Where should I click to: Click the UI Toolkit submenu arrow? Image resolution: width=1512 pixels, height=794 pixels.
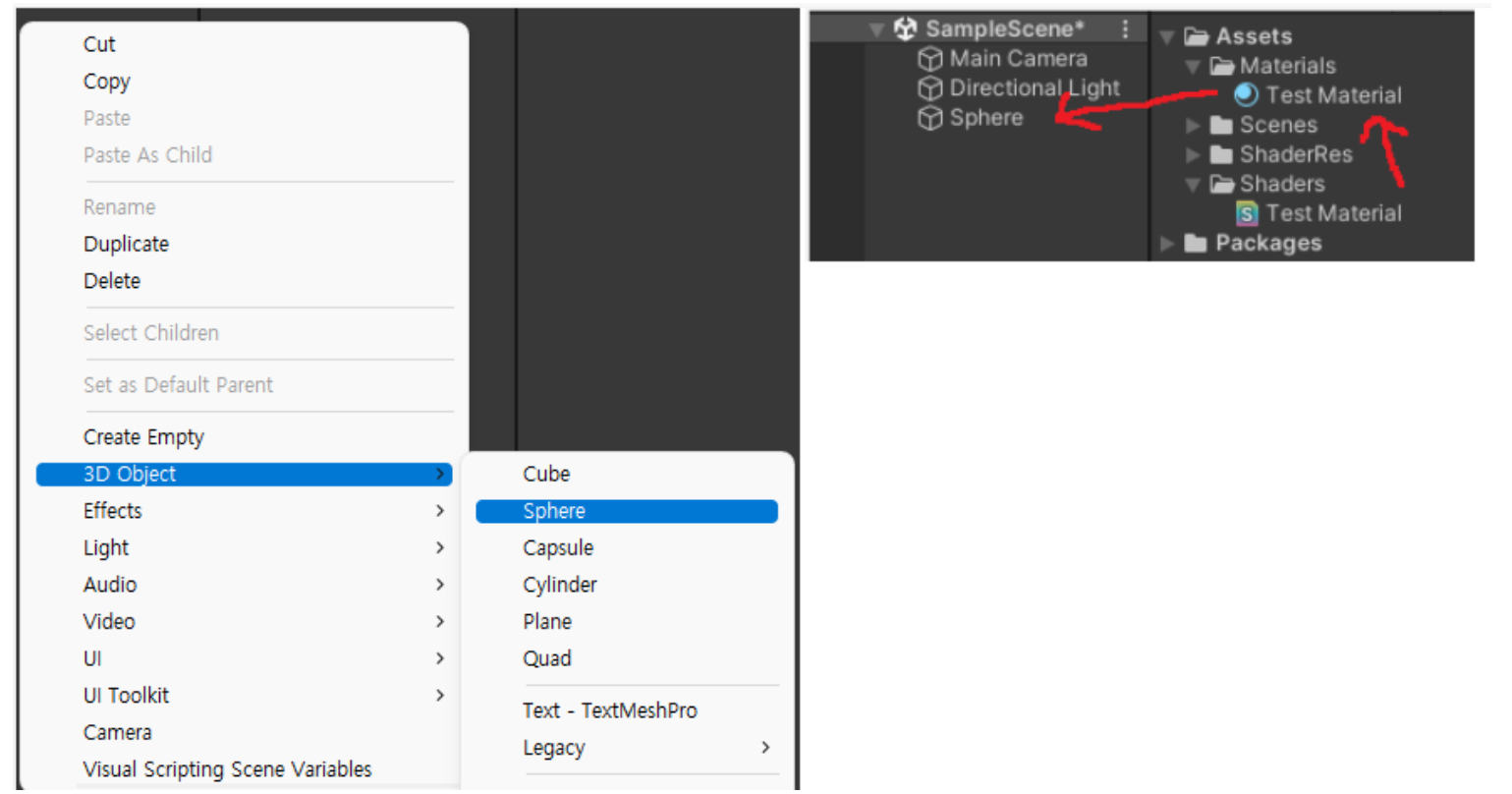tap(439, 696)
